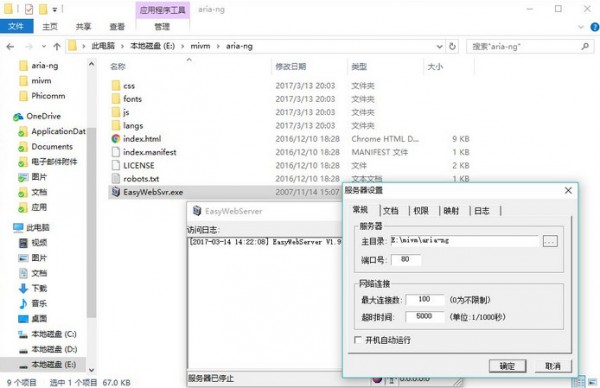The image size is (600, 388).
Task: Select the langs folder icon
Action: tap(116, 126)
